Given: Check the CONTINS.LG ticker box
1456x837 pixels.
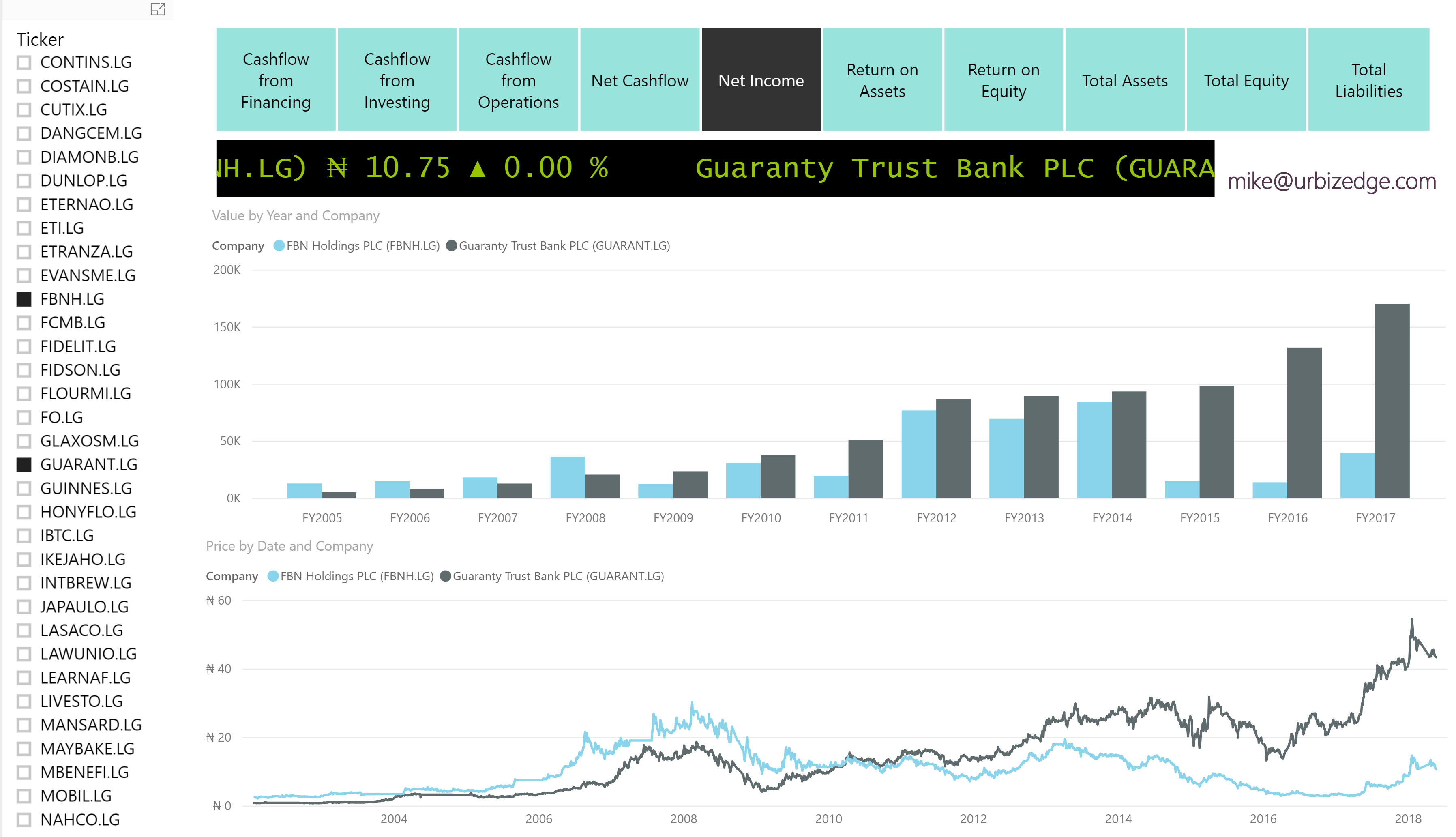Looking at the screenshot, I should coord(24,62).
